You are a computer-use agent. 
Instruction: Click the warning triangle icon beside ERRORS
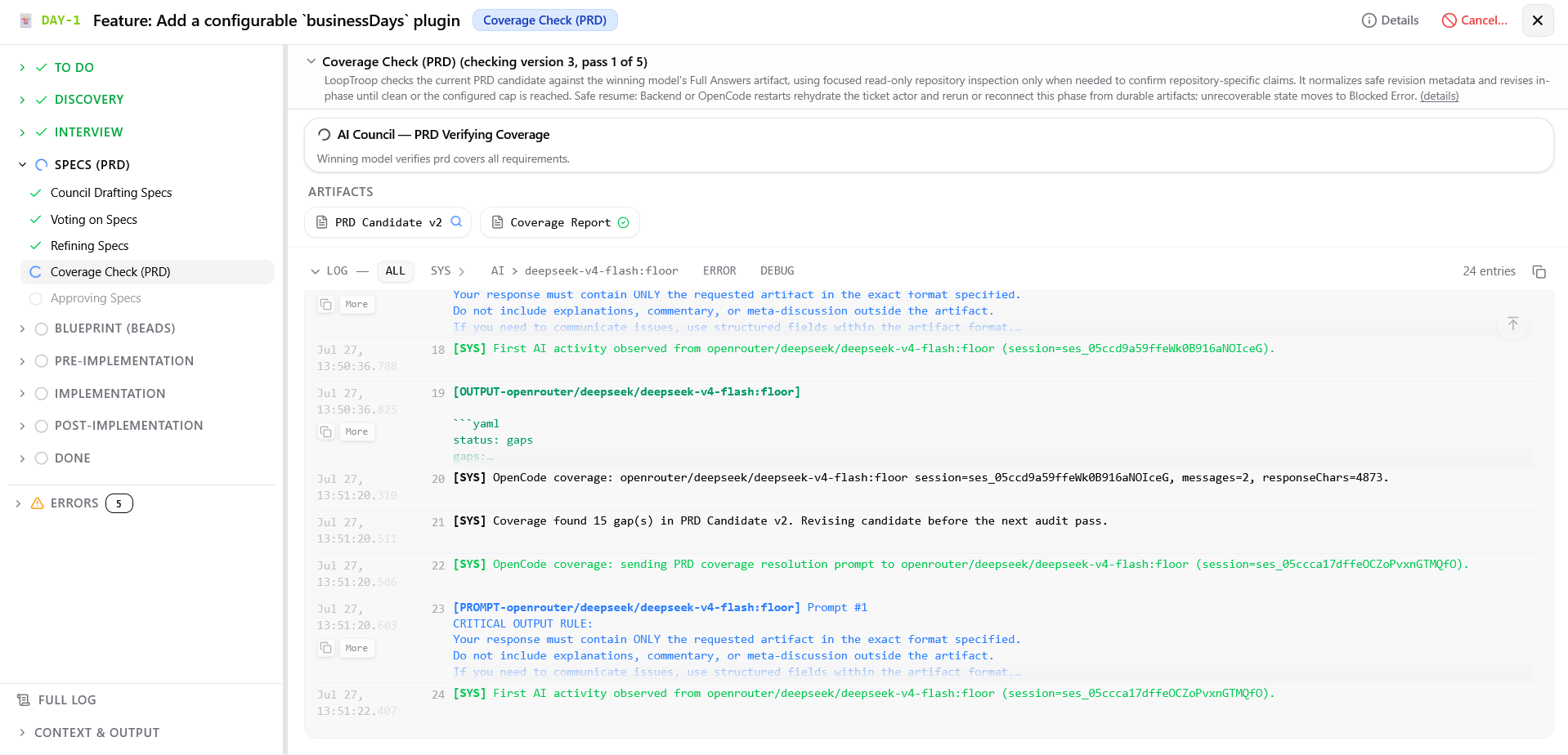pos(37,503)
